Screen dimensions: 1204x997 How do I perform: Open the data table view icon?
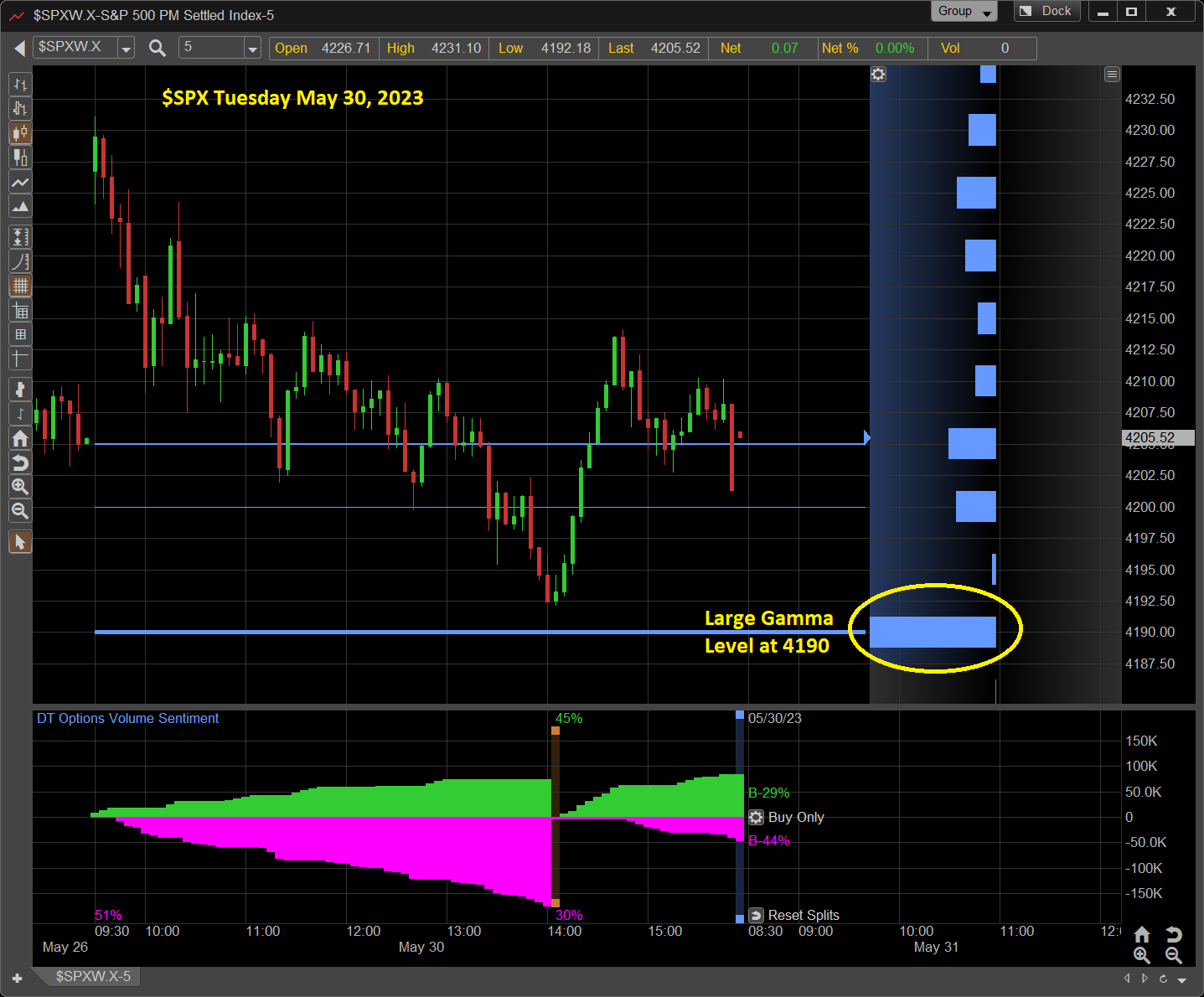pyautogui.click(x=20, y=311)
